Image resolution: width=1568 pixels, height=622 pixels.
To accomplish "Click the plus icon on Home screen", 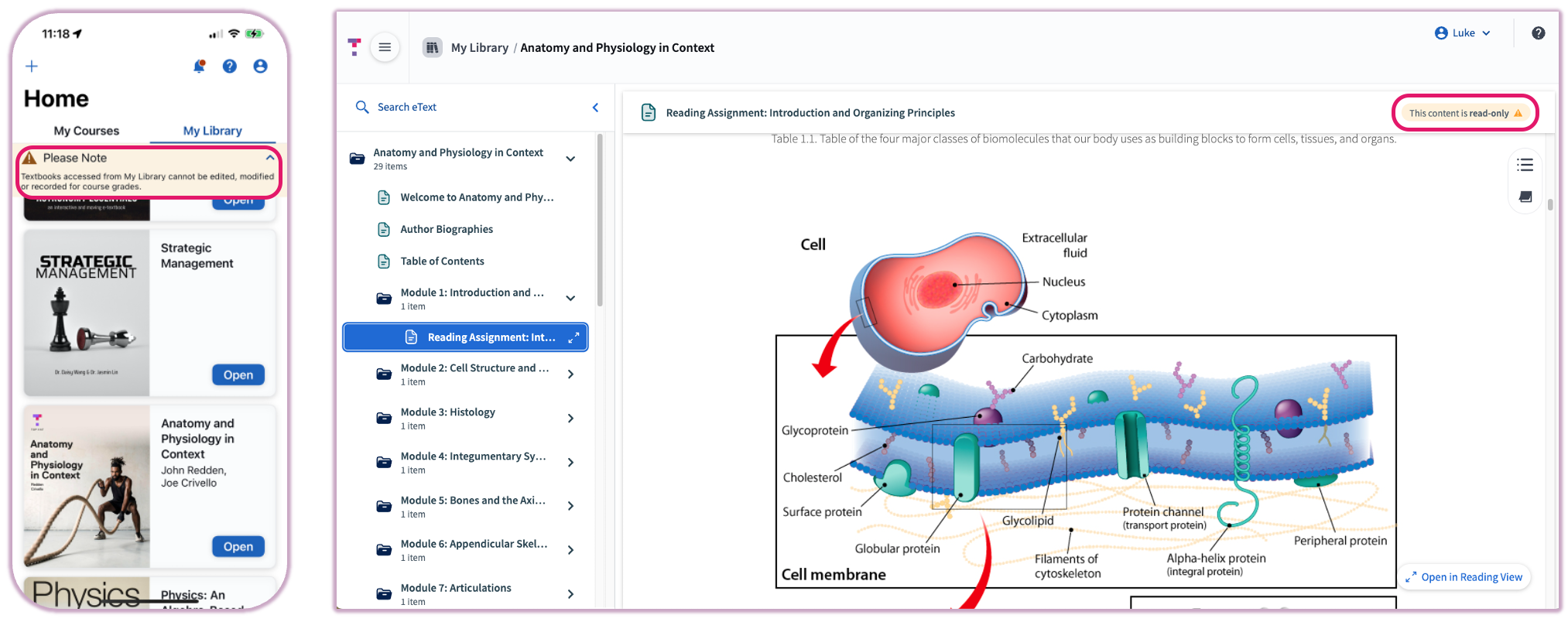I will (32, 67).
